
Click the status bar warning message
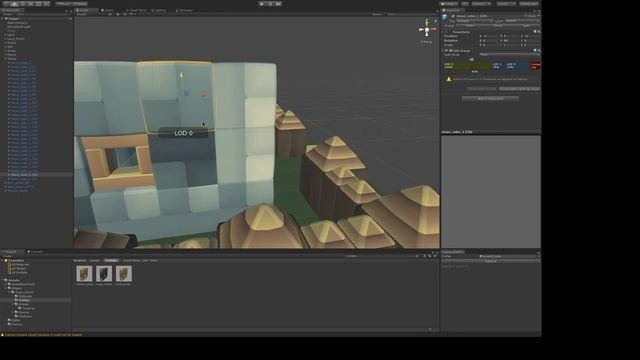pyautogui.click(x=43, y=335)
